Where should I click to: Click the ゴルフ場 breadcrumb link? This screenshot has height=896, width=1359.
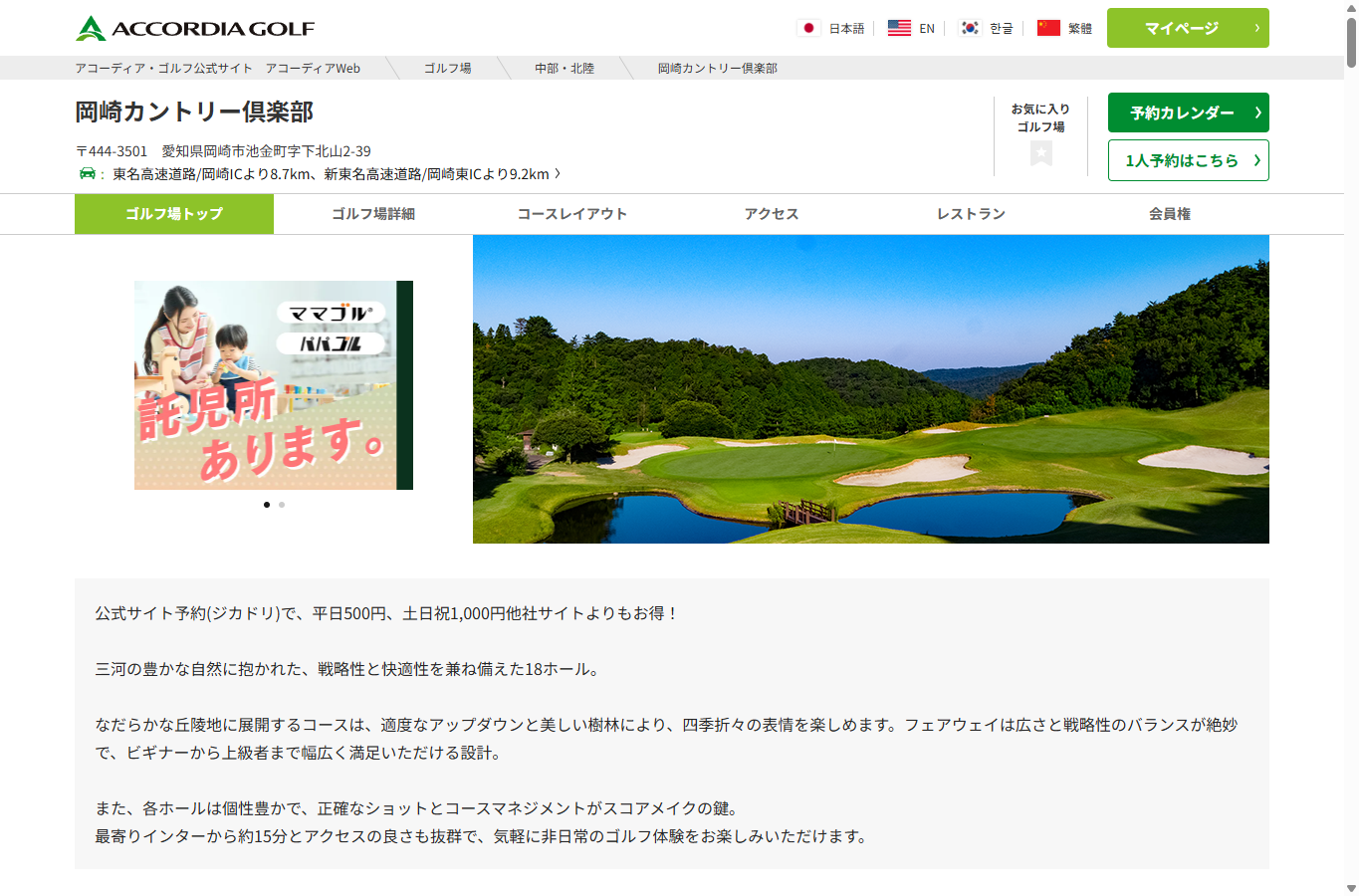tap(448, 69)
